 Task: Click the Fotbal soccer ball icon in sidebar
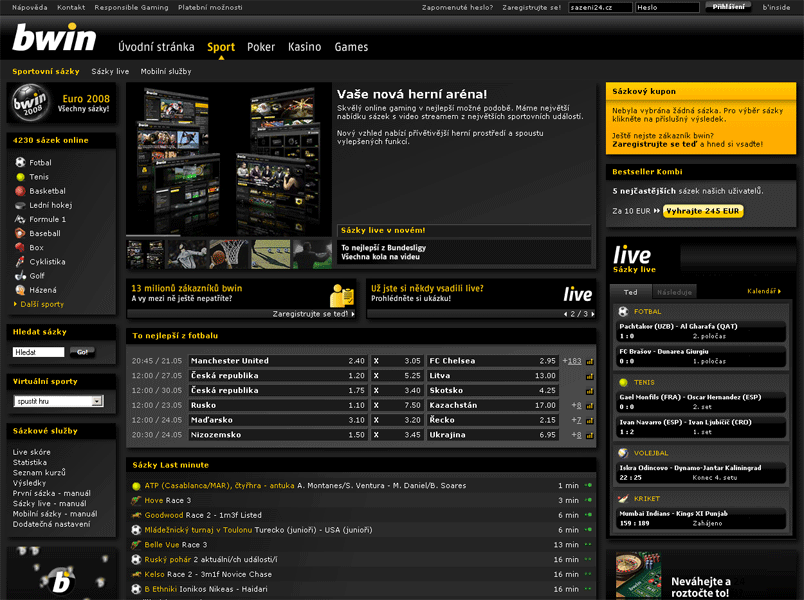(x=20, y=162)
